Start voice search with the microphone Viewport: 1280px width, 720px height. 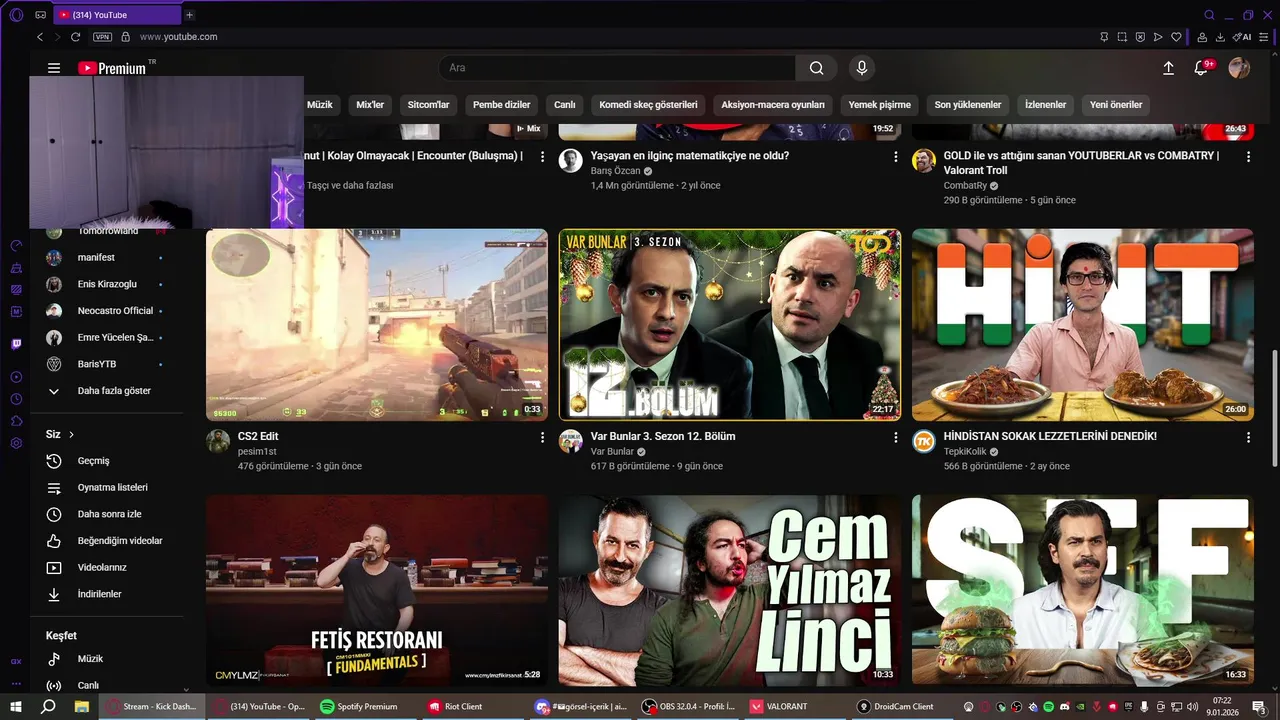(x=862, y=68)
